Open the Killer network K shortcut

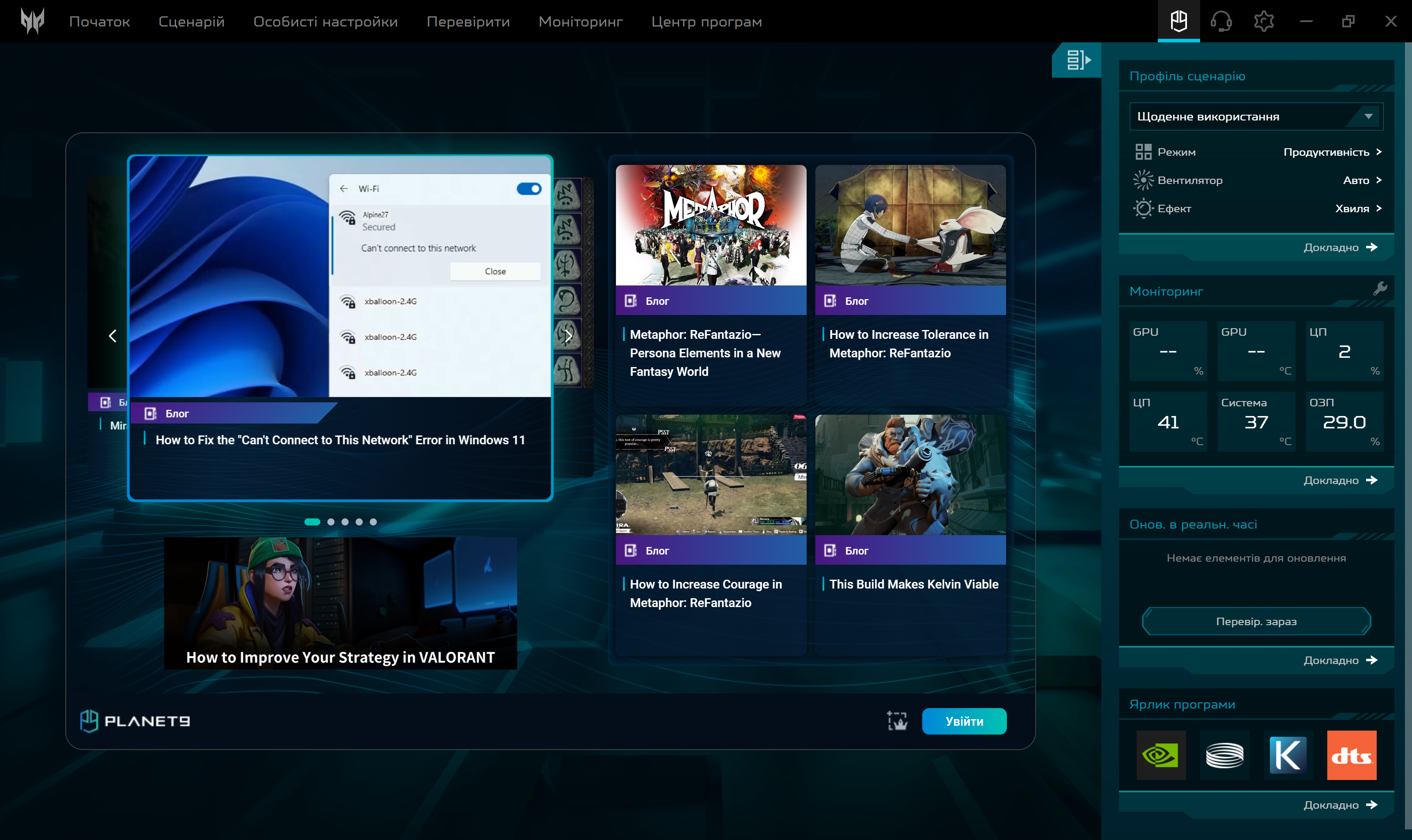click(x=1288, y=755)
